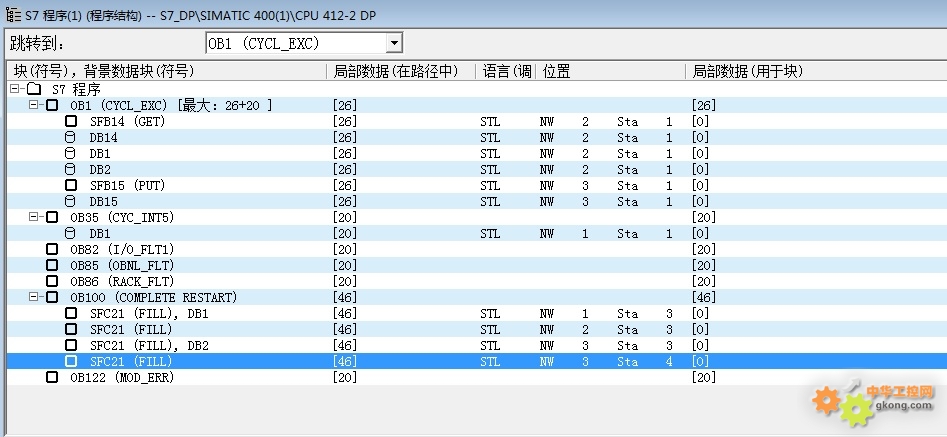Click the S7 程序 root label
Viewport: 947px width, 437px height.
(76, 89)
